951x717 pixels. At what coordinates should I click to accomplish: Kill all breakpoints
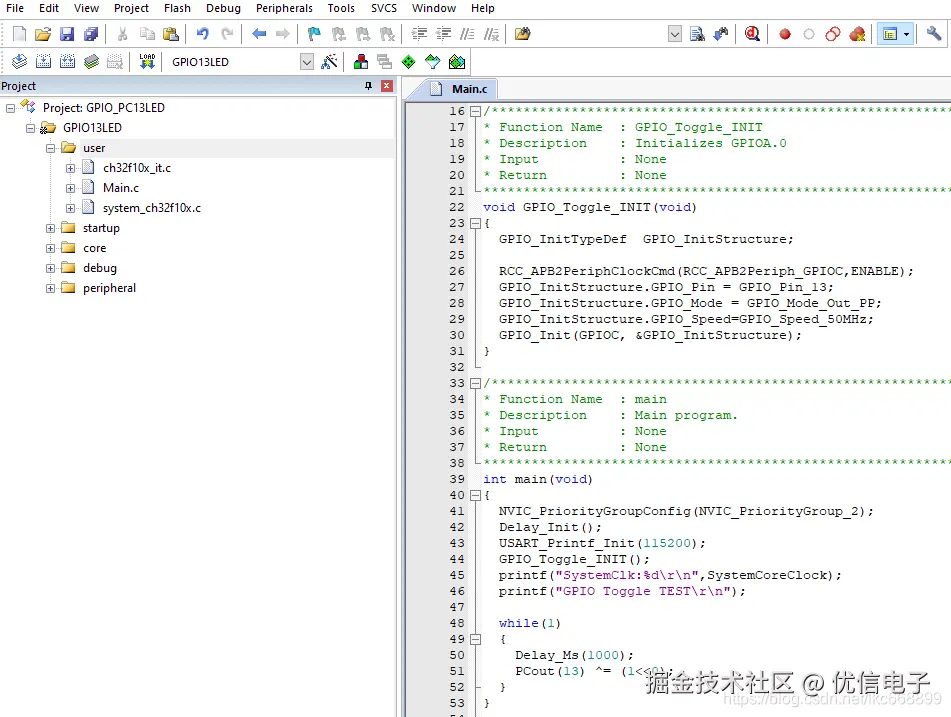[x=857, y=34]
